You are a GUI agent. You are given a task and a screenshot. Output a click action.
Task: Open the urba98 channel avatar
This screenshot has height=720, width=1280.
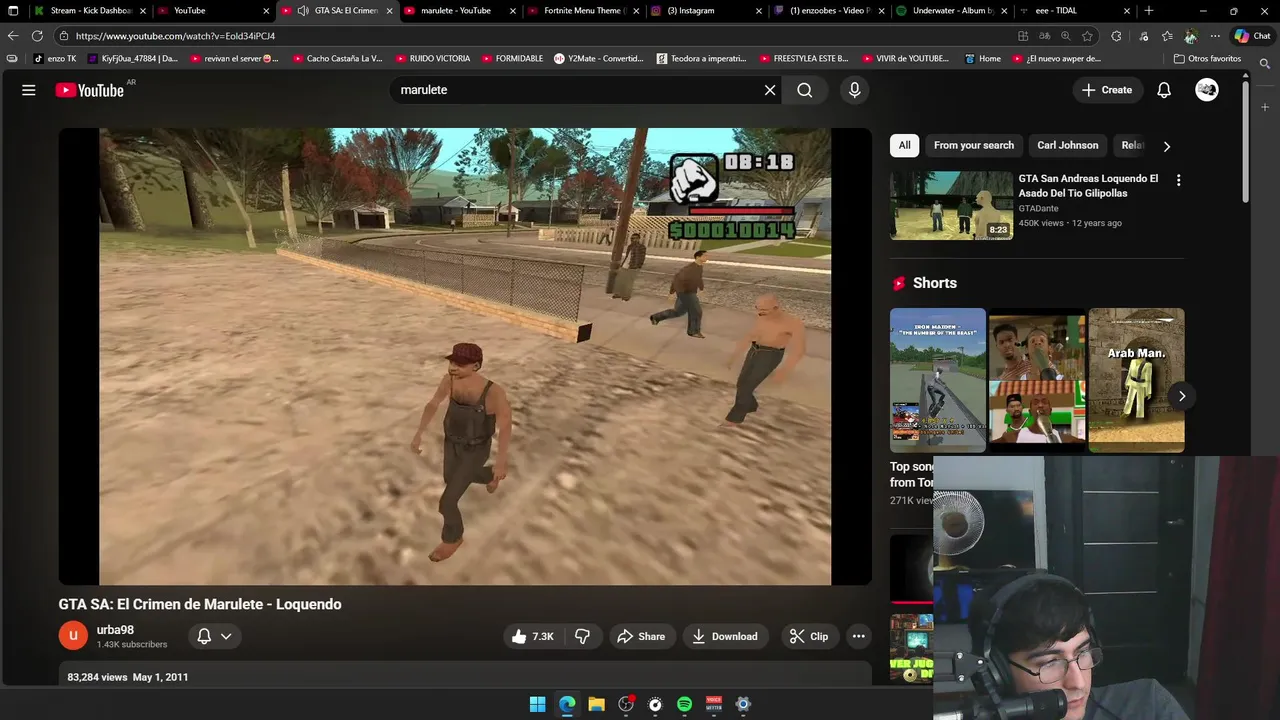pyautogui.click(x=73, y=636)
